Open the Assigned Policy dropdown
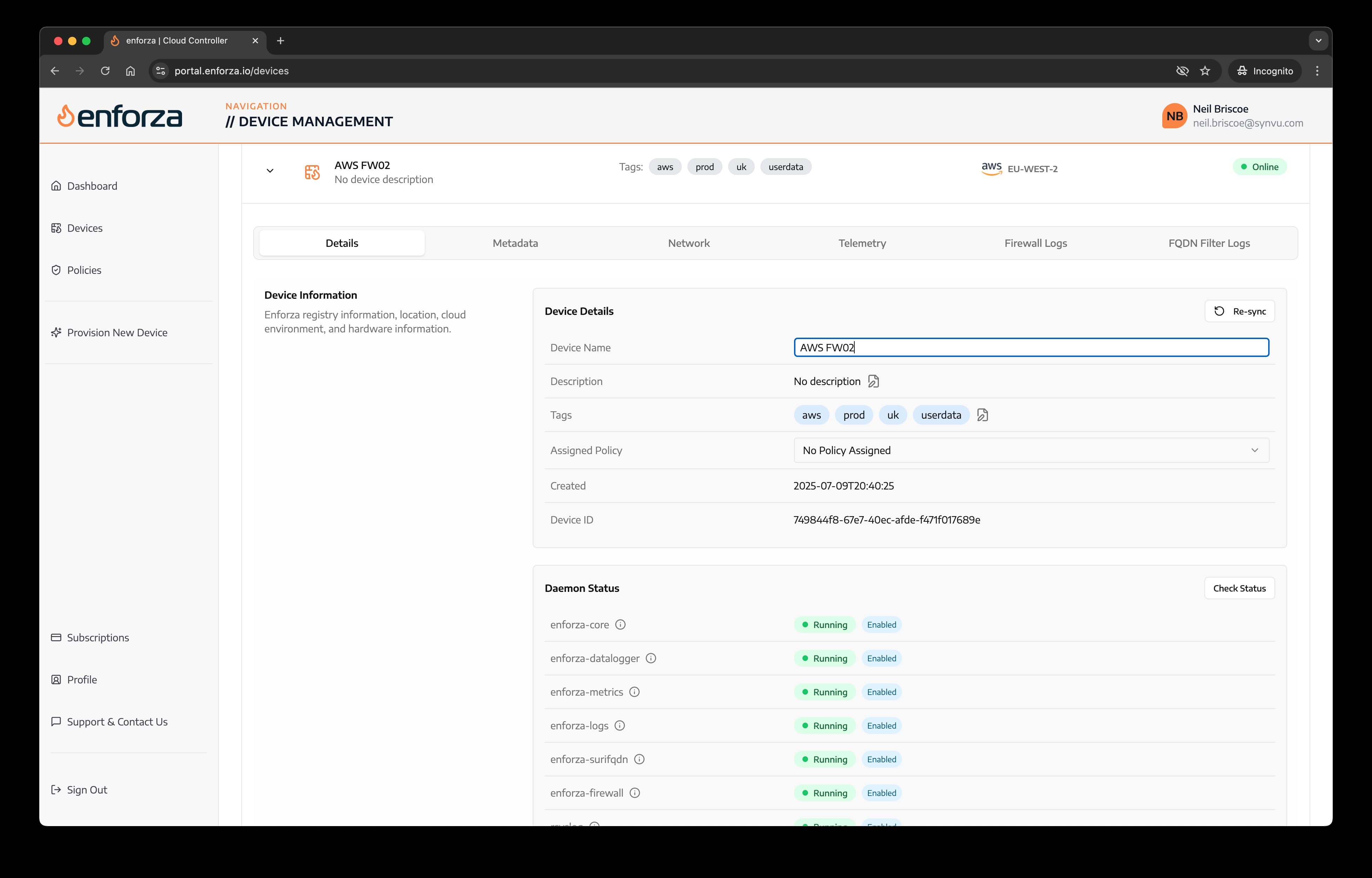 (1031, 451)
